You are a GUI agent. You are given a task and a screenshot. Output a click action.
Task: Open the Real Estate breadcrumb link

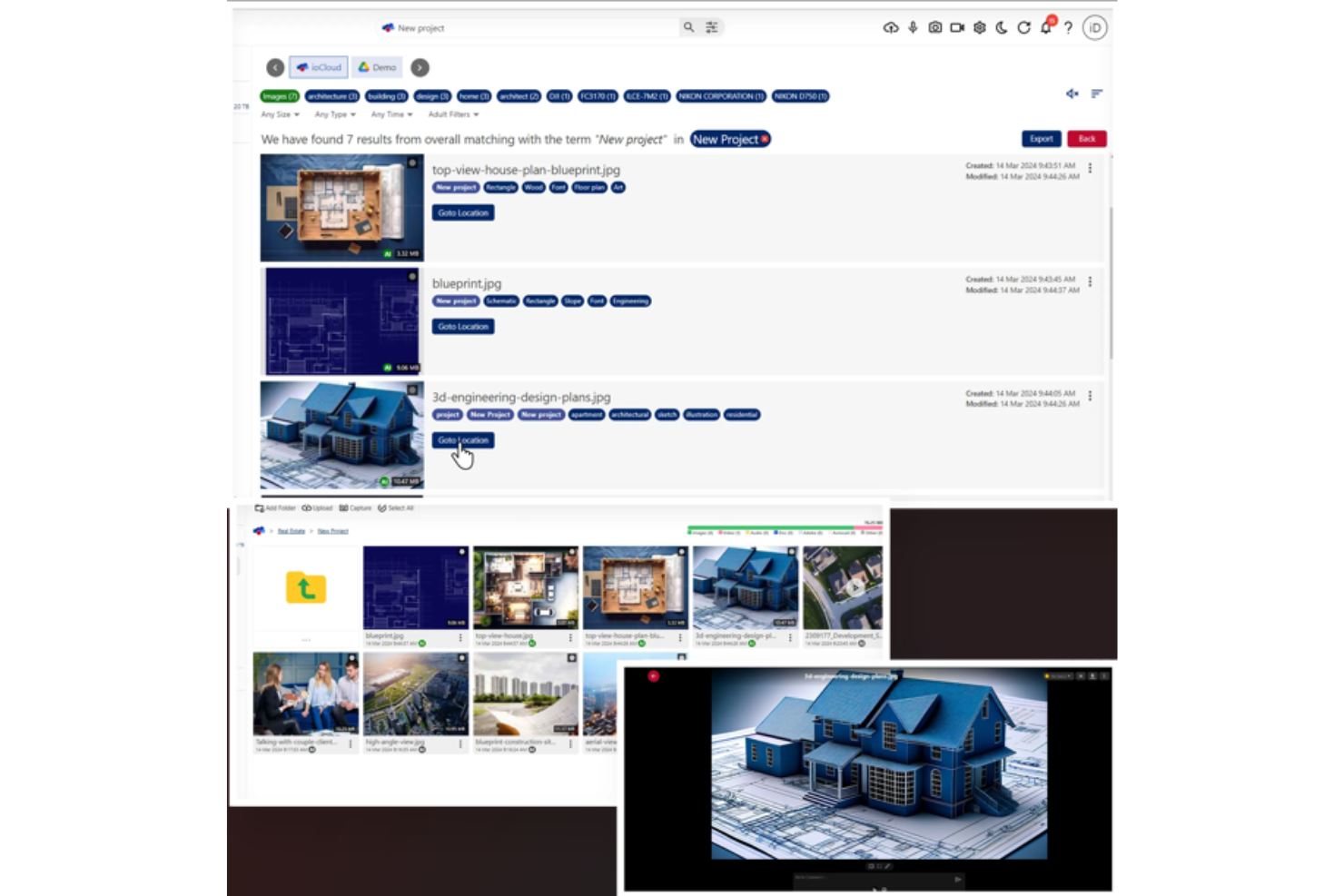tap(292, 531)
